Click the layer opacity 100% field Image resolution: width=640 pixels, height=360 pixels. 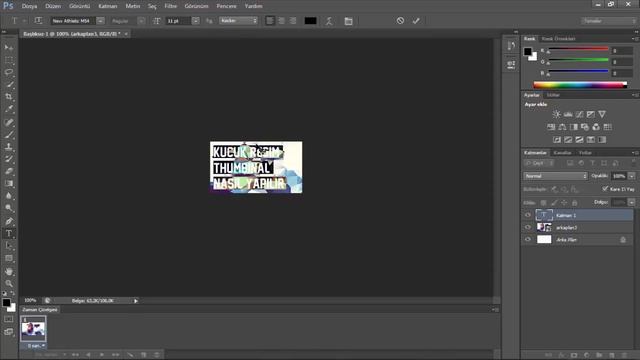point(619,176)
